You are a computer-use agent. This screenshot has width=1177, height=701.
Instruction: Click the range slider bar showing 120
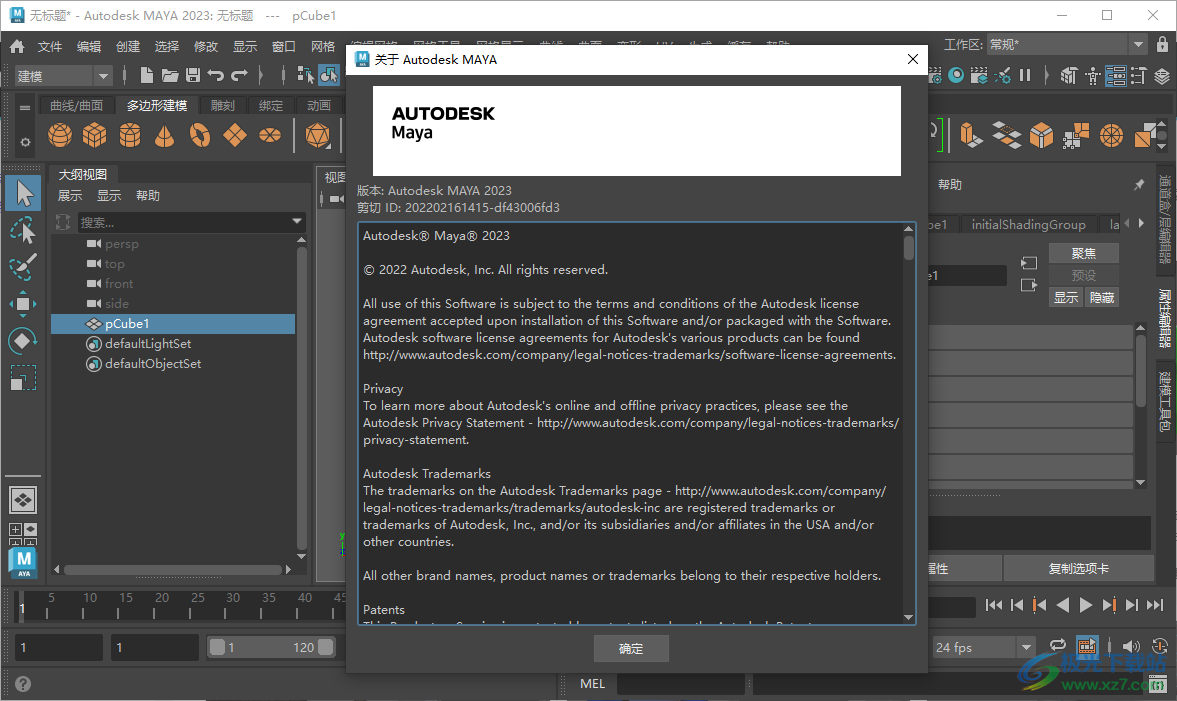(x=271, y=647)
